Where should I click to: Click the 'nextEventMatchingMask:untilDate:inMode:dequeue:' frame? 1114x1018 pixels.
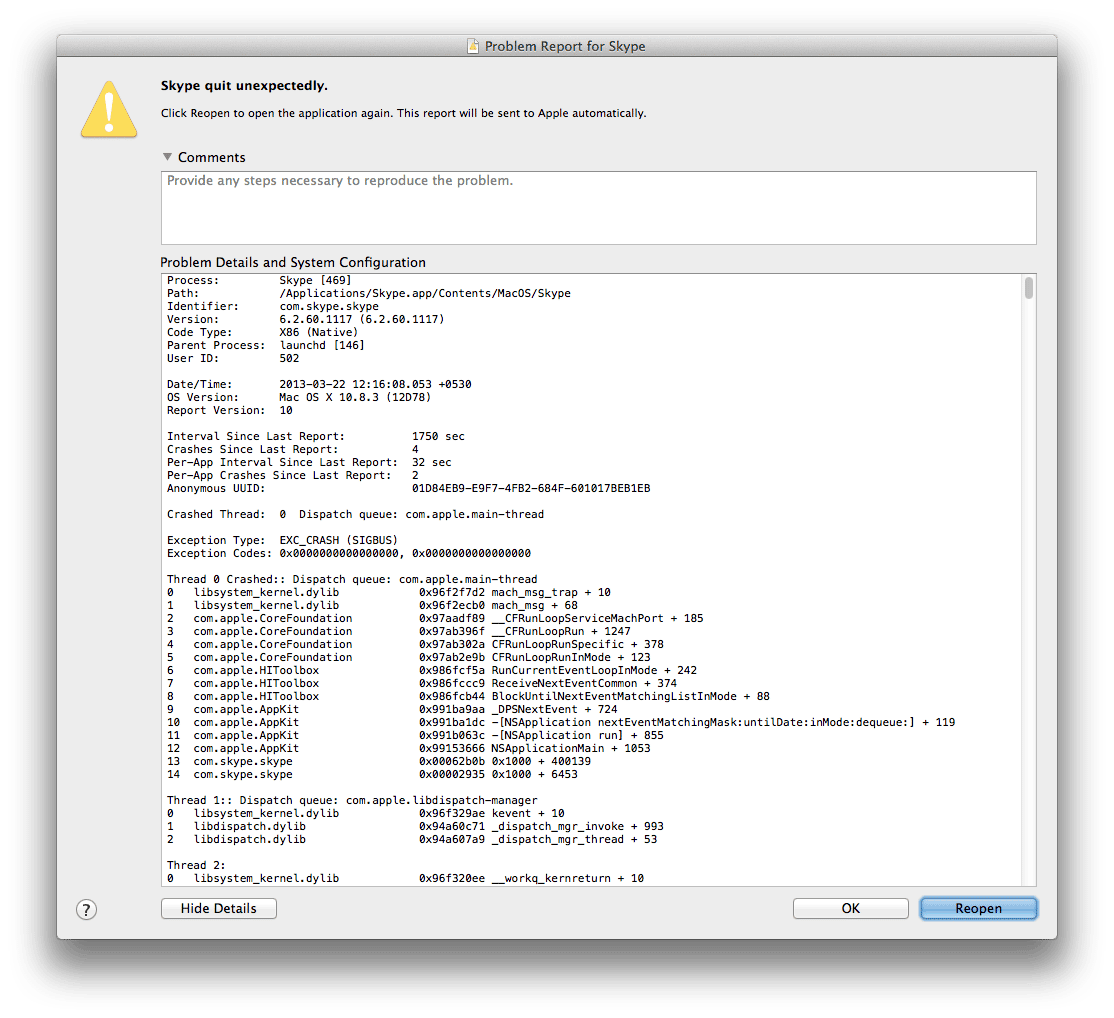(561, 722)
